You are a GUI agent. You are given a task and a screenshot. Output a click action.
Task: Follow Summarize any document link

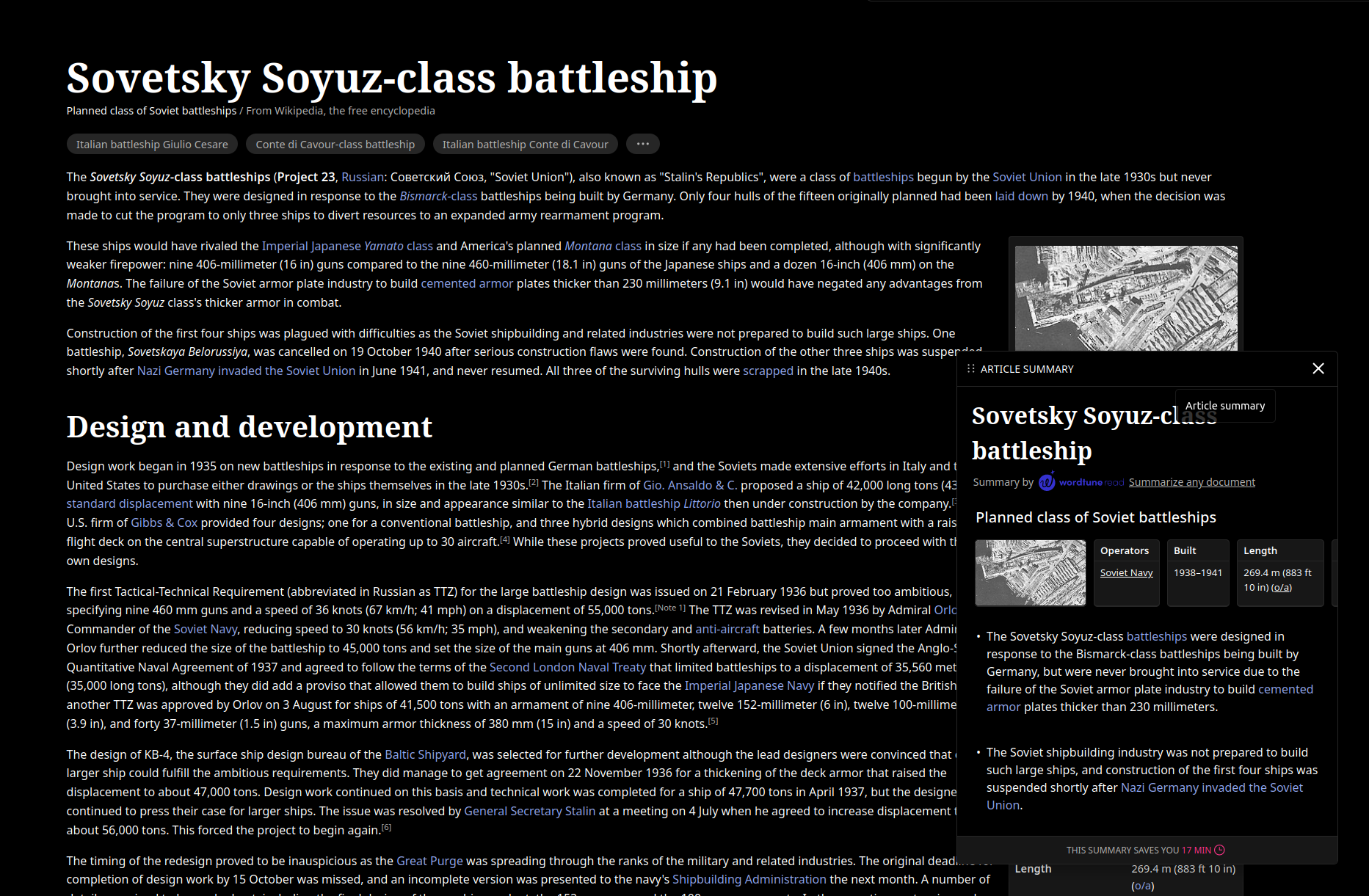click(1191, 482)
